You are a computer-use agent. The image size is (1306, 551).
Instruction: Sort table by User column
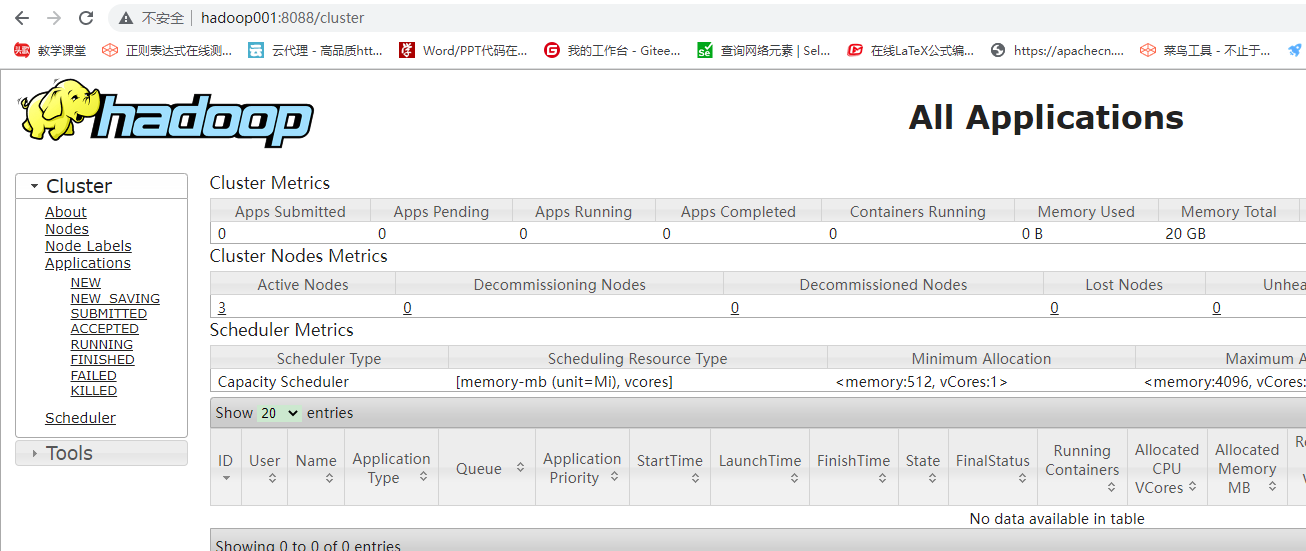click(264, 467)
